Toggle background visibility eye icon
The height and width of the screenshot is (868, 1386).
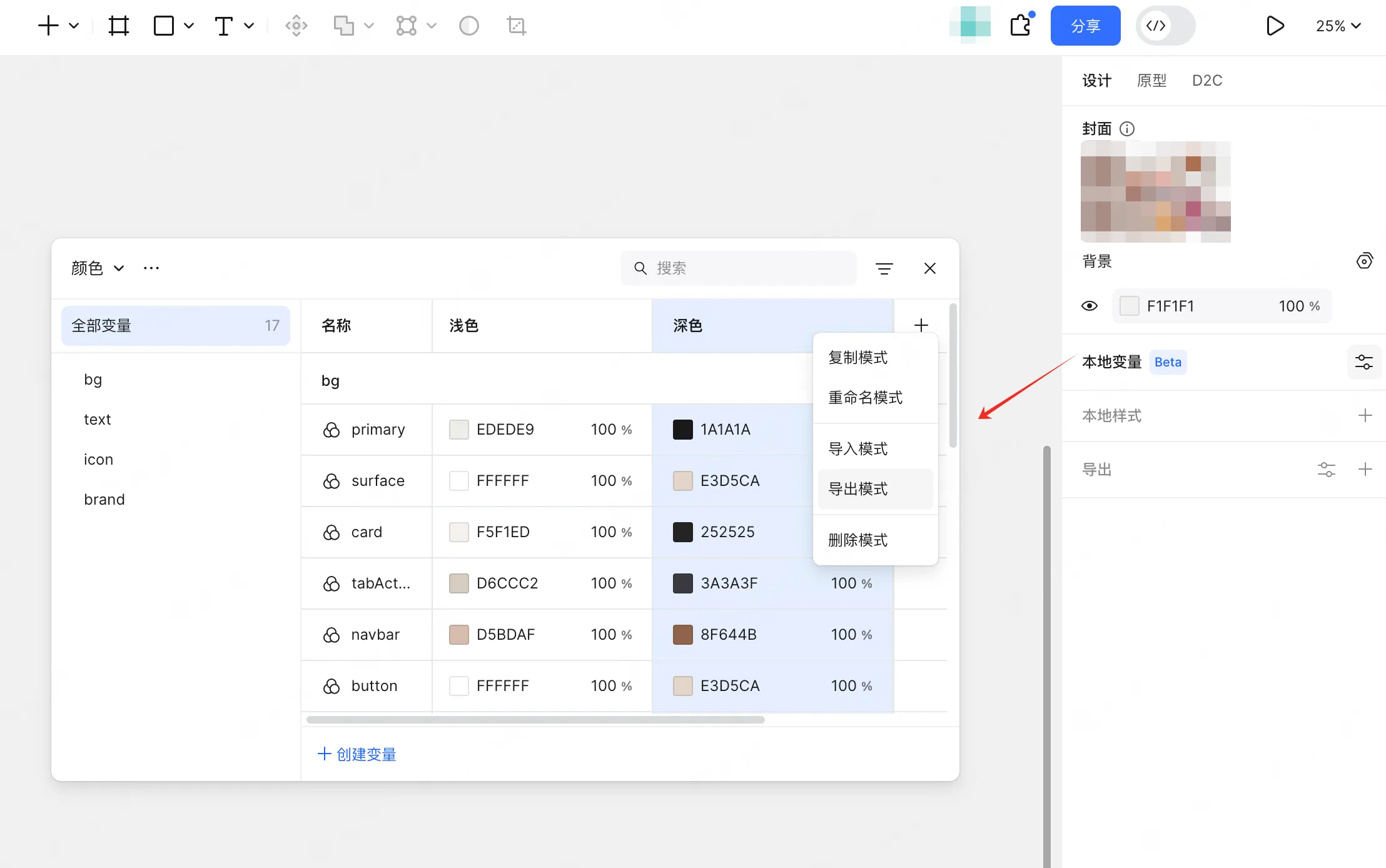[1090, 306]
